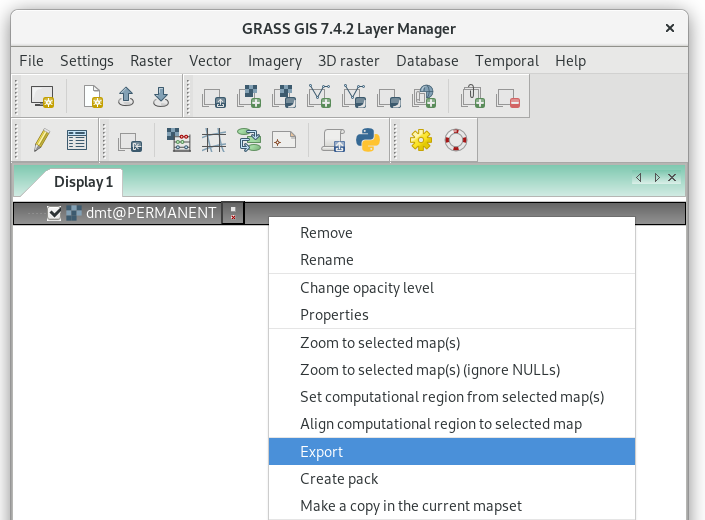The width and height of the screenshot is (705, 520).
Task: Select Make a copy in current mapset
Action: pos(452,506)
